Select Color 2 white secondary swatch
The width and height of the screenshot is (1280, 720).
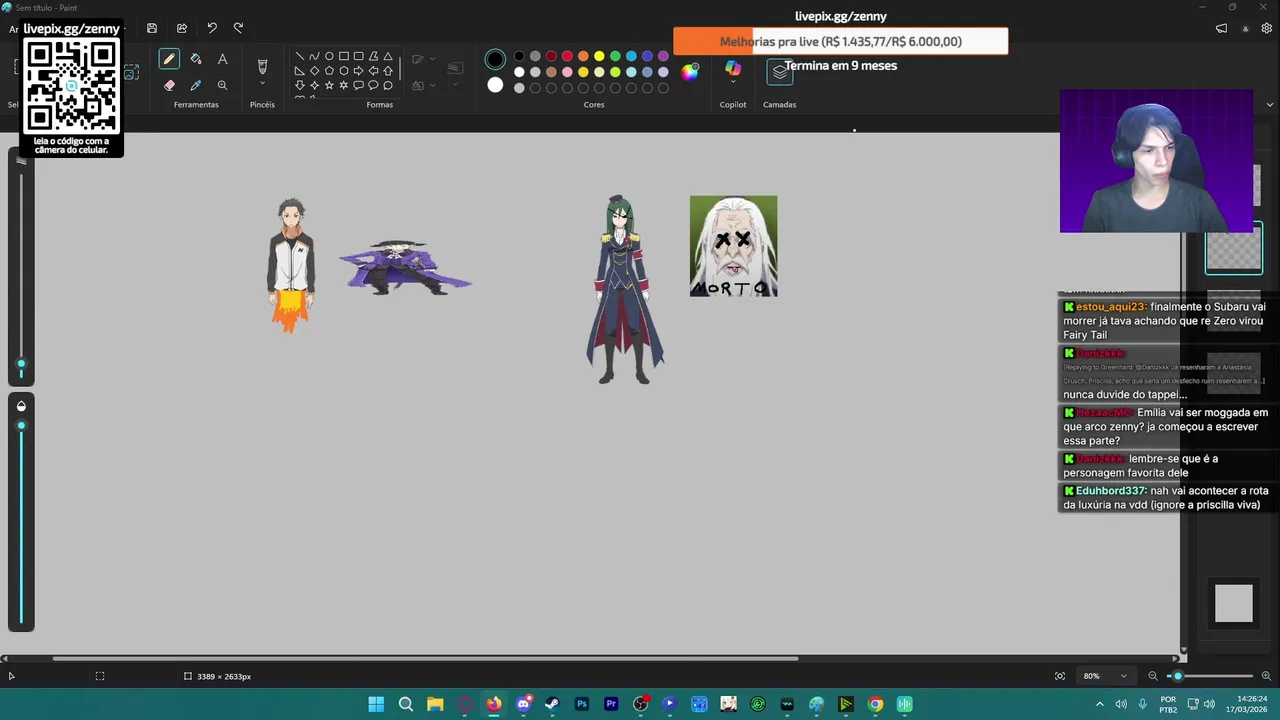(495, 85)
